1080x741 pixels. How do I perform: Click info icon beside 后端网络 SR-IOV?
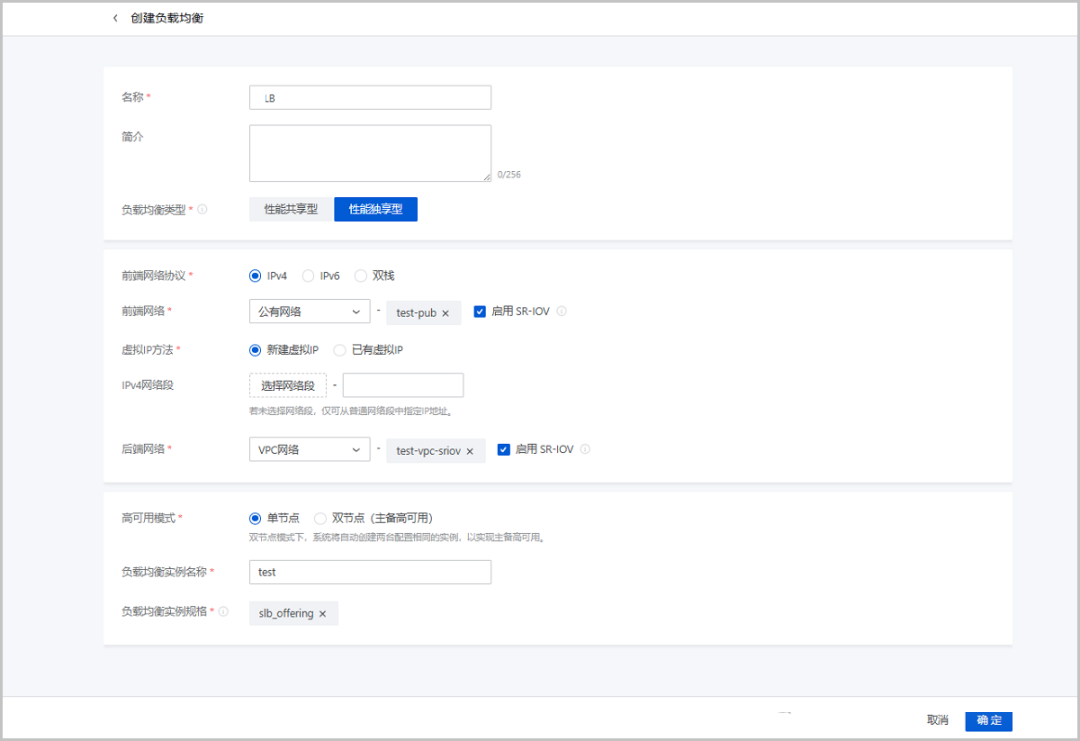pyautogui.click(x=585, y=449)
